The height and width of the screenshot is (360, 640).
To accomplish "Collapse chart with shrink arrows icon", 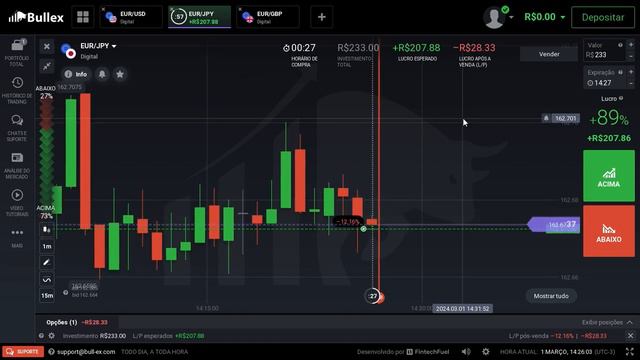I will tap(47, 66).
